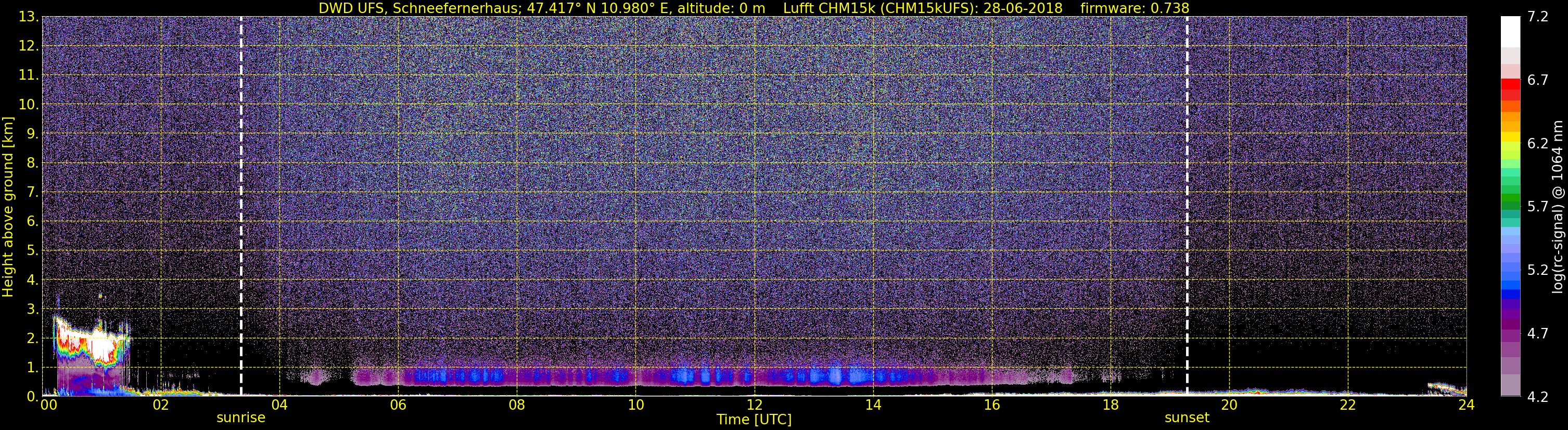Click the time axis tick '06'
The width and height of the screenshot is (1568, 430).
tap(398, 405)
